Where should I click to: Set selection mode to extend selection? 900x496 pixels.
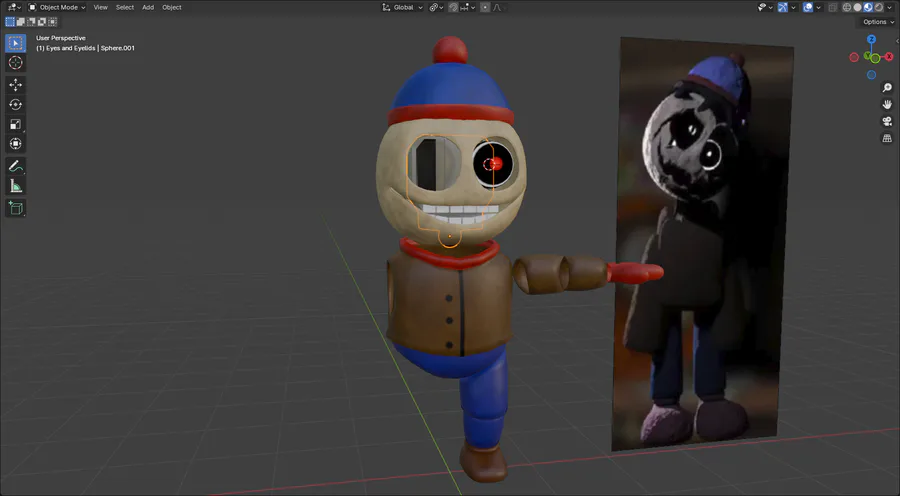[21, 22]
